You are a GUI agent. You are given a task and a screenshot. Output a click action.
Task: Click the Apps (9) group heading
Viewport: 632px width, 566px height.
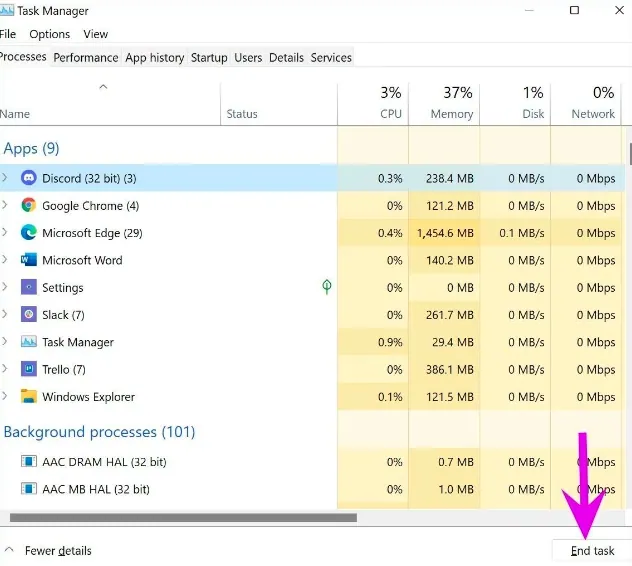[31, 148]
